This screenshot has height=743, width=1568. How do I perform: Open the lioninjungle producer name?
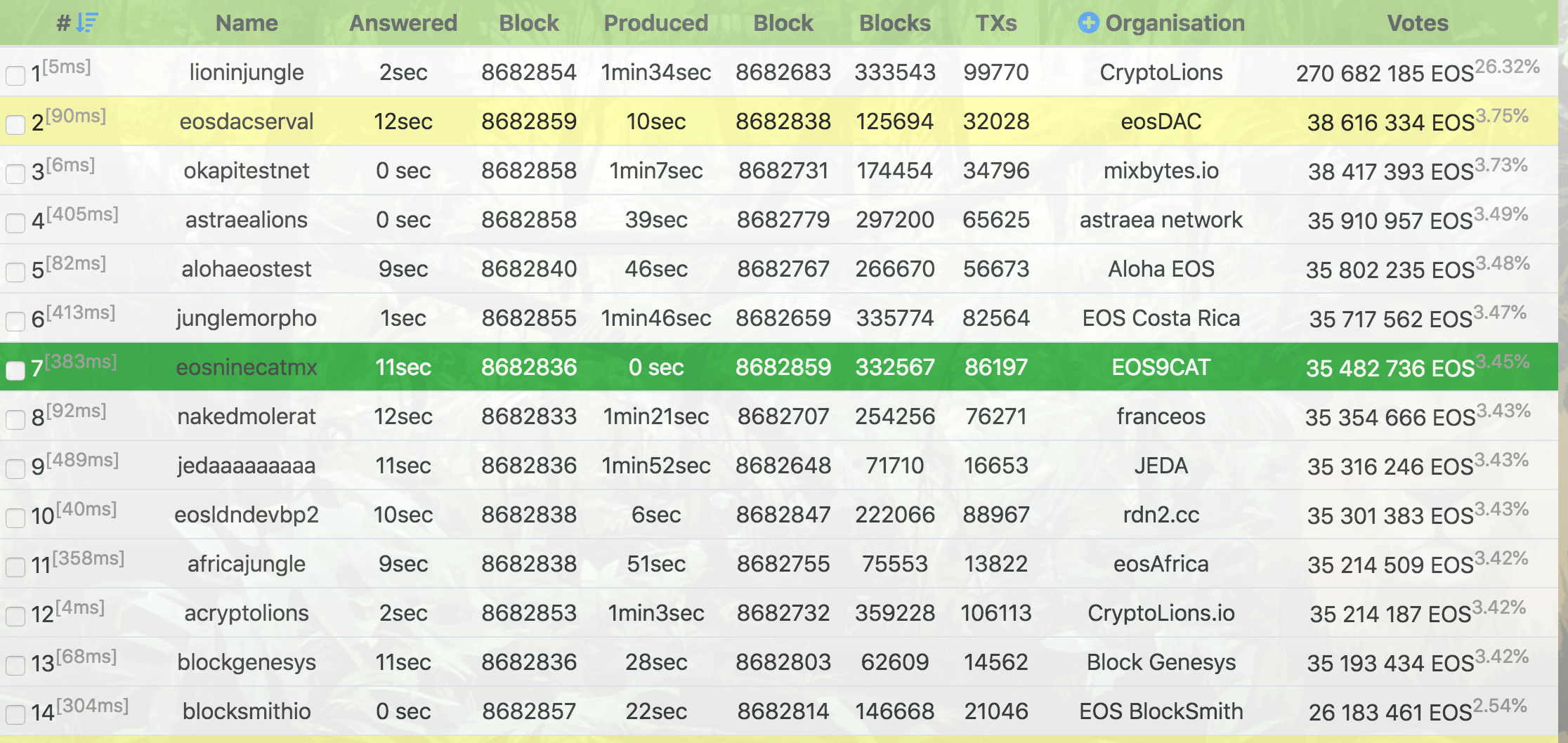(x=247, y=72)
